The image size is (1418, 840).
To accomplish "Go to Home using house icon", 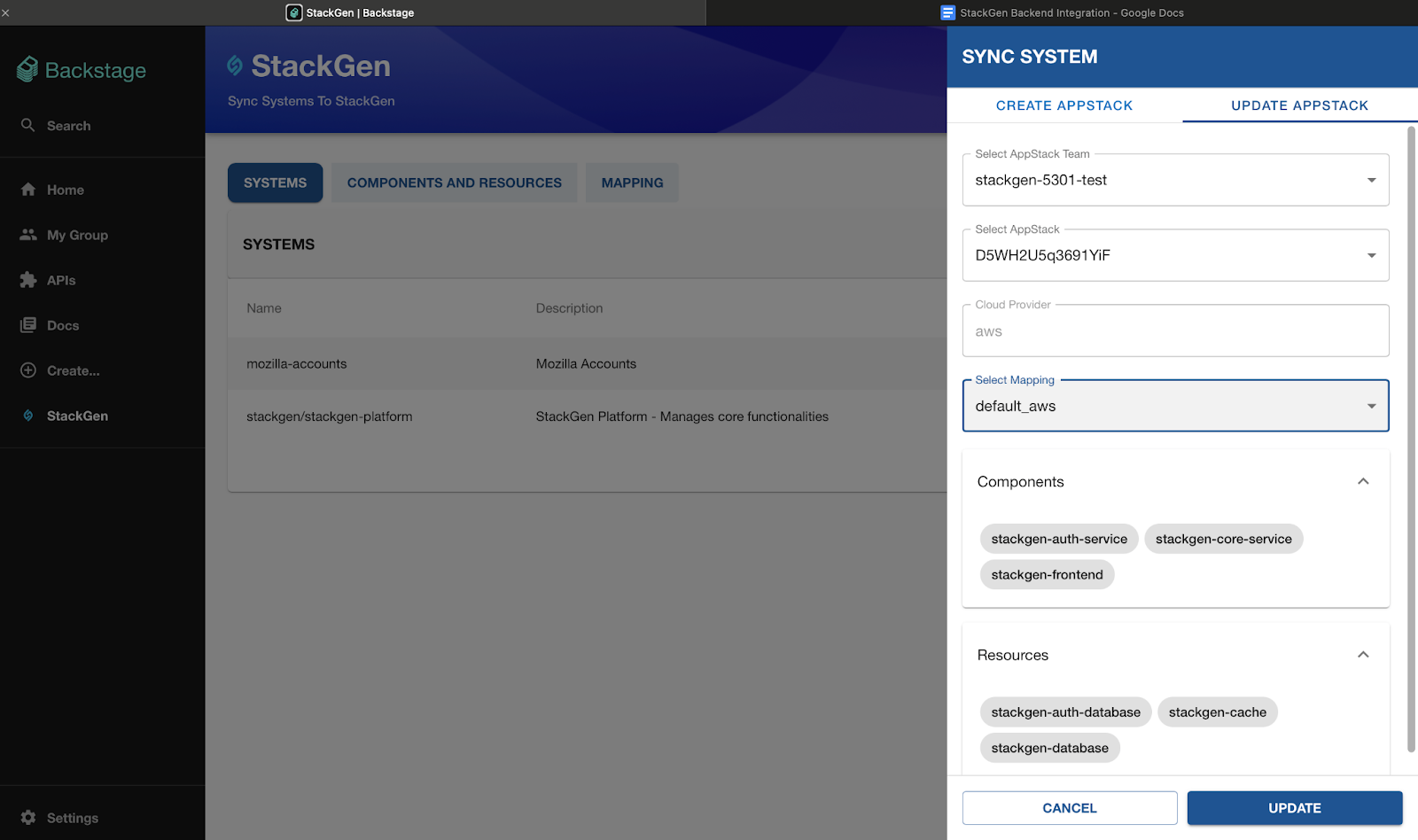I will click(28, 189).
